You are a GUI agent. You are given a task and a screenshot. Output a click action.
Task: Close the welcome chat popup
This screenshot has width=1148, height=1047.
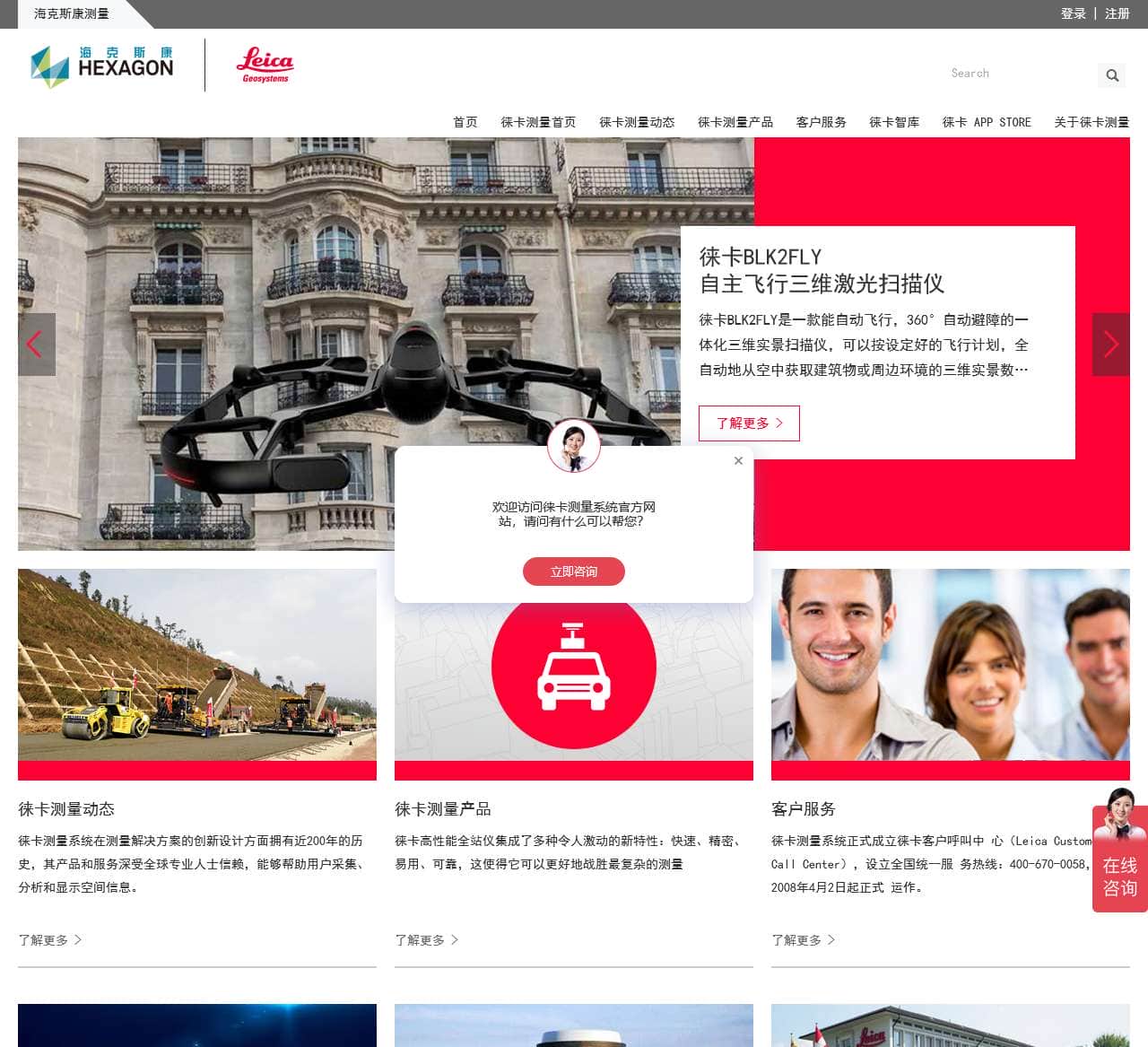pyautogui.click(x=738, y=460)
